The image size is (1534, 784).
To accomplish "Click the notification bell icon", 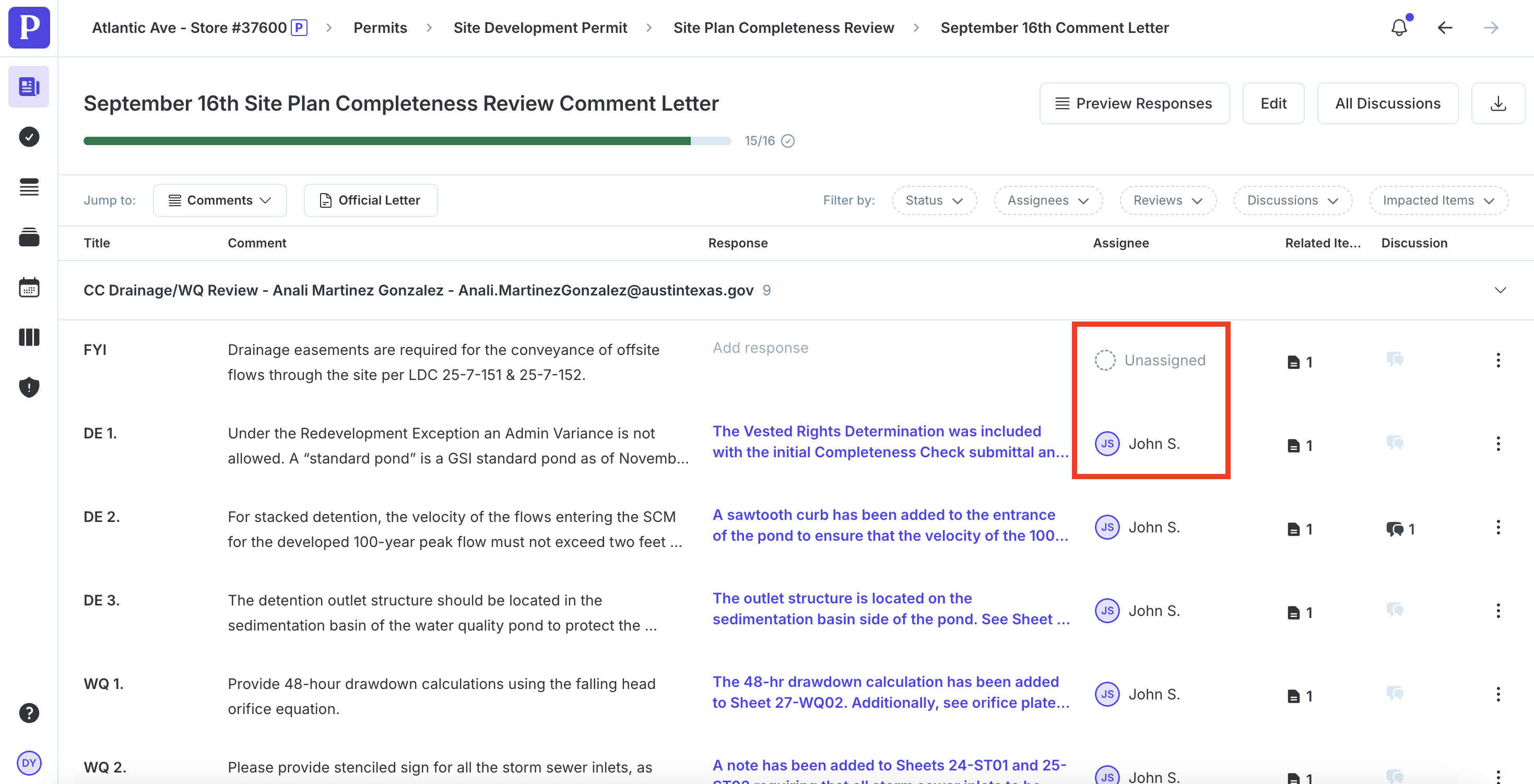I will coord(1399,28).
